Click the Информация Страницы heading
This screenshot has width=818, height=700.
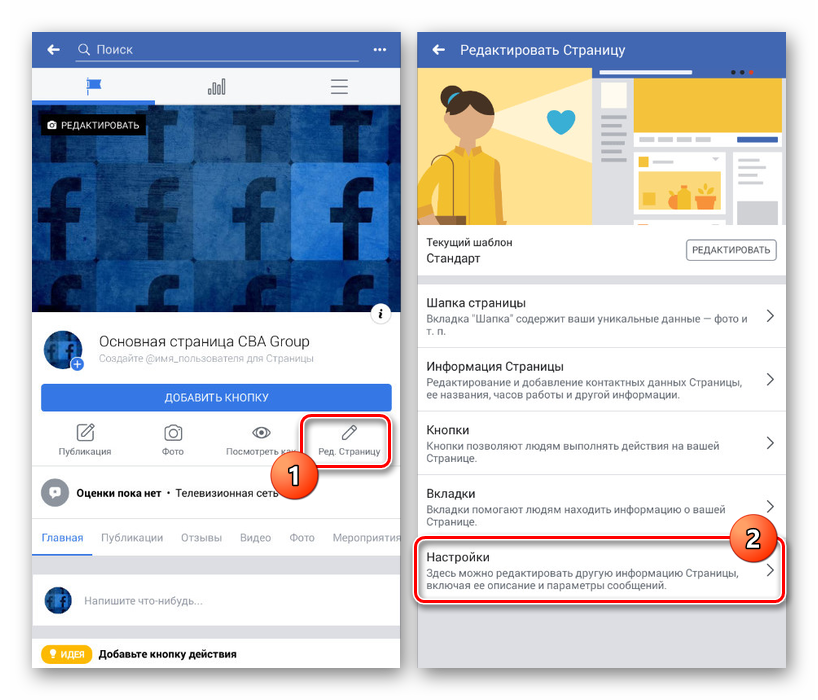[x=495, y=367]
